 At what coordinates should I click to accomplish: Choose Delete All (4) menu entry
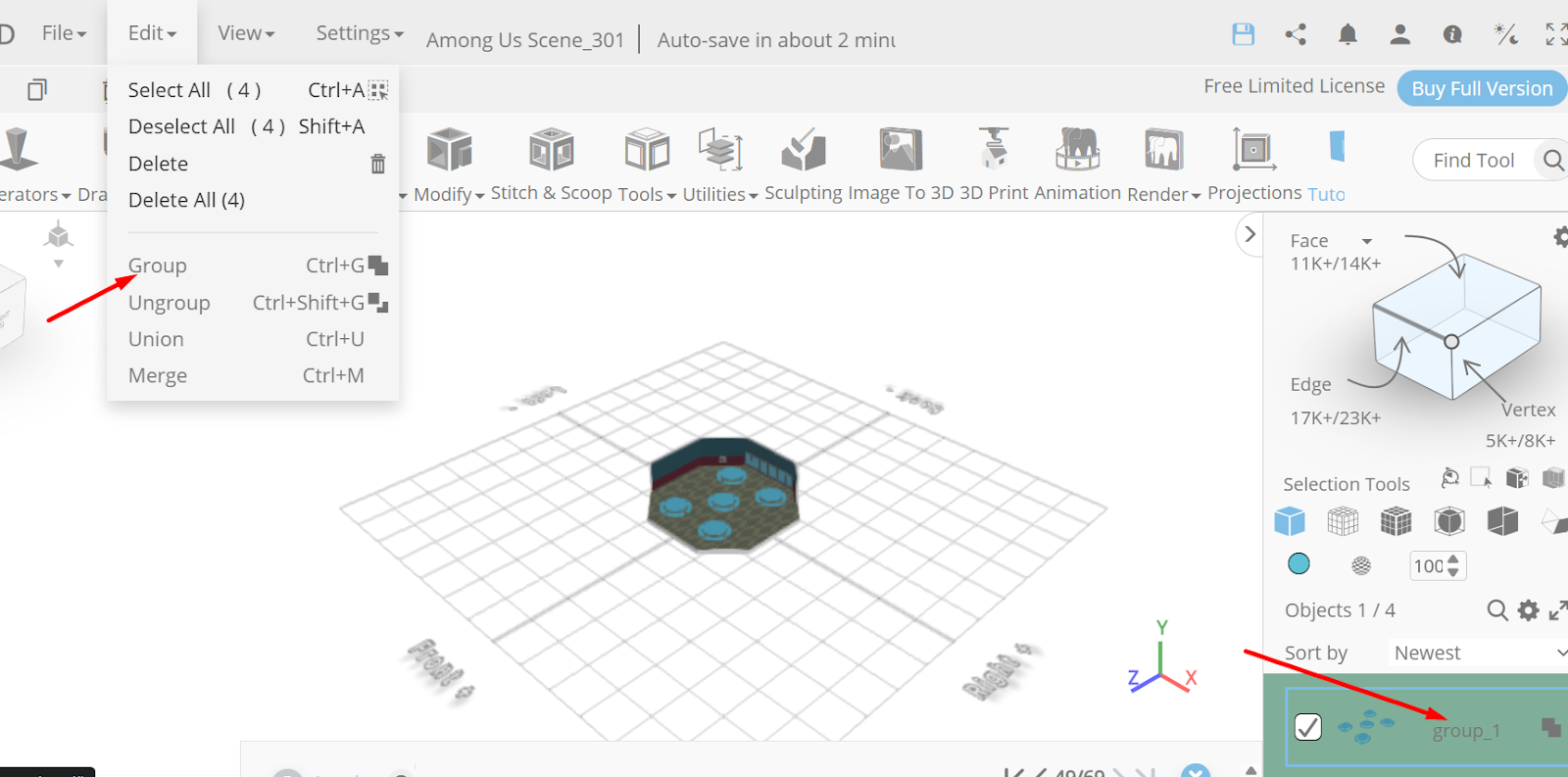pos(253,200)
